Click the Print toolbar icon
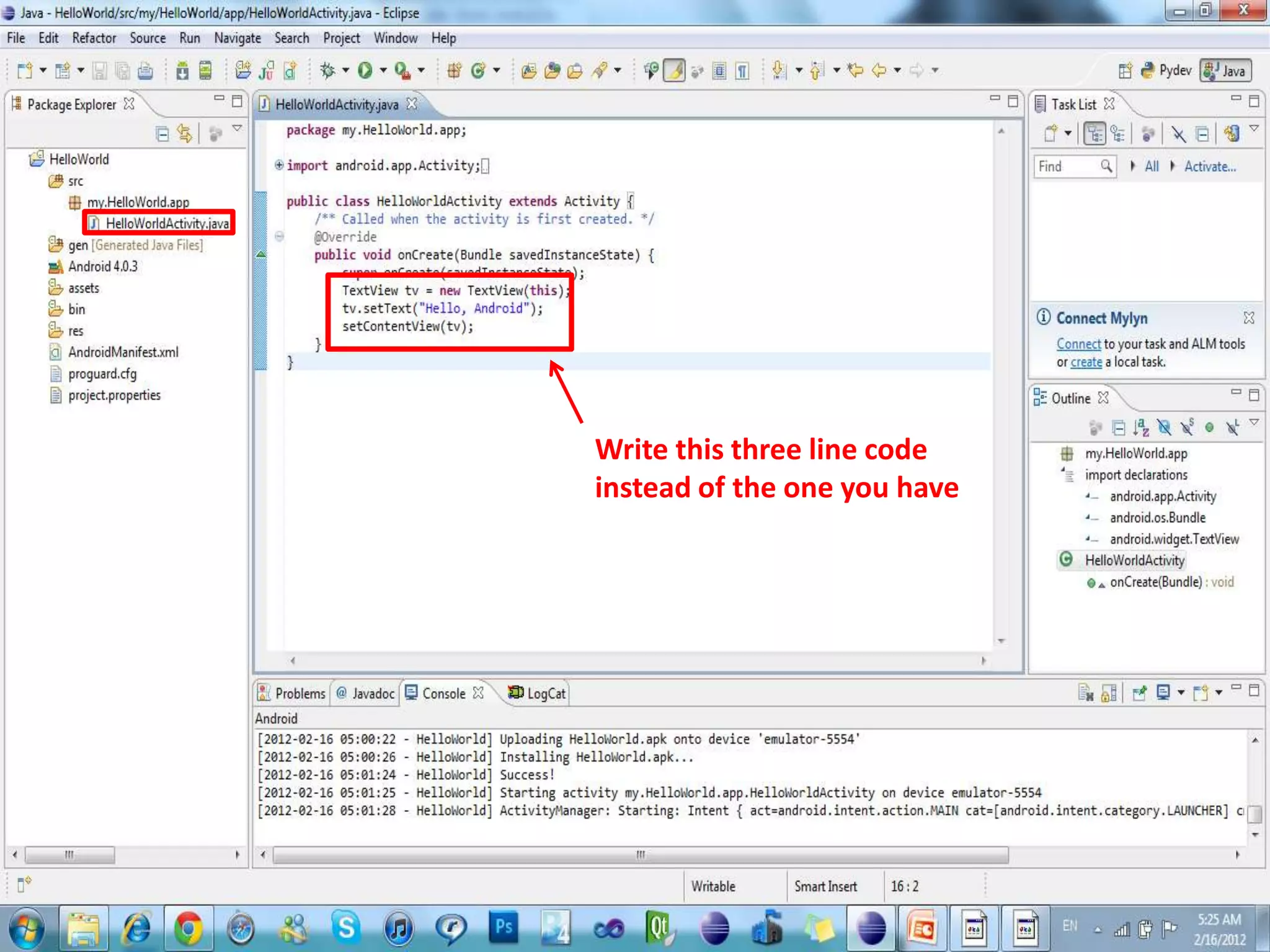Image resolution: width=1270 pixels, height=952 pixels. tap(145, 71)
